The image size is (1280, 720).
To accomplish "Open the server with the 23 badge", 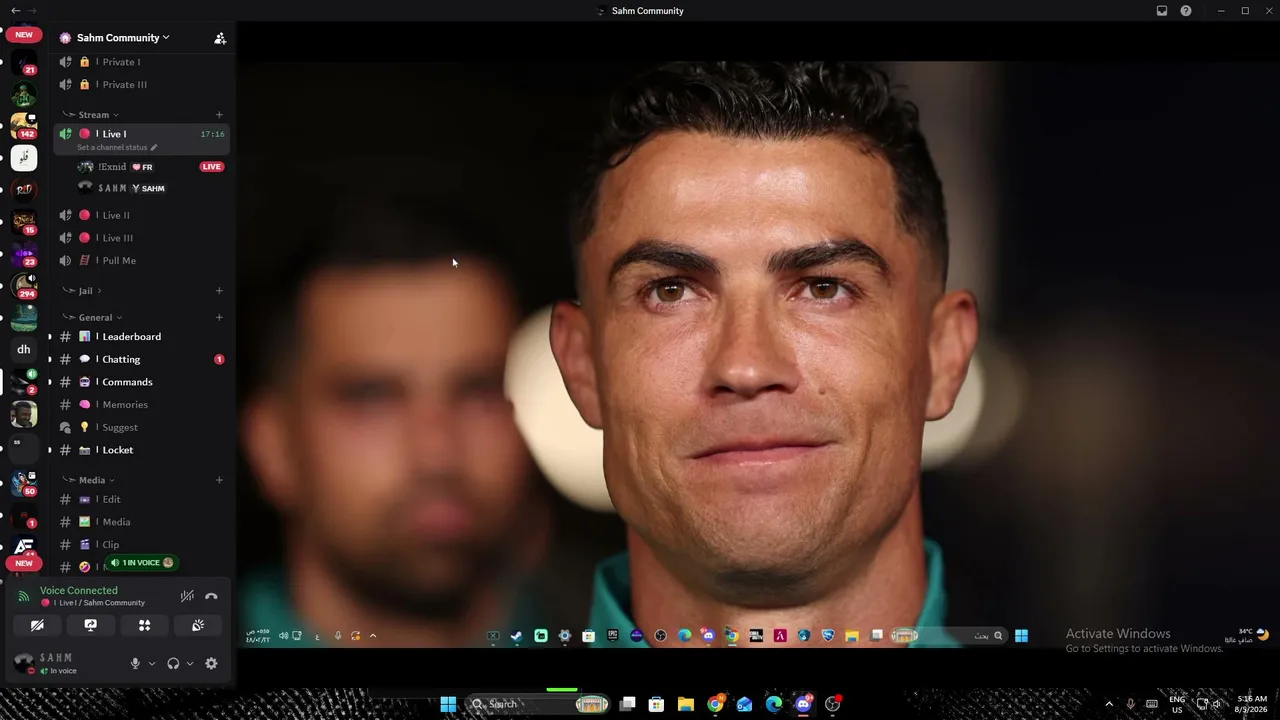I will coord(24,254).
